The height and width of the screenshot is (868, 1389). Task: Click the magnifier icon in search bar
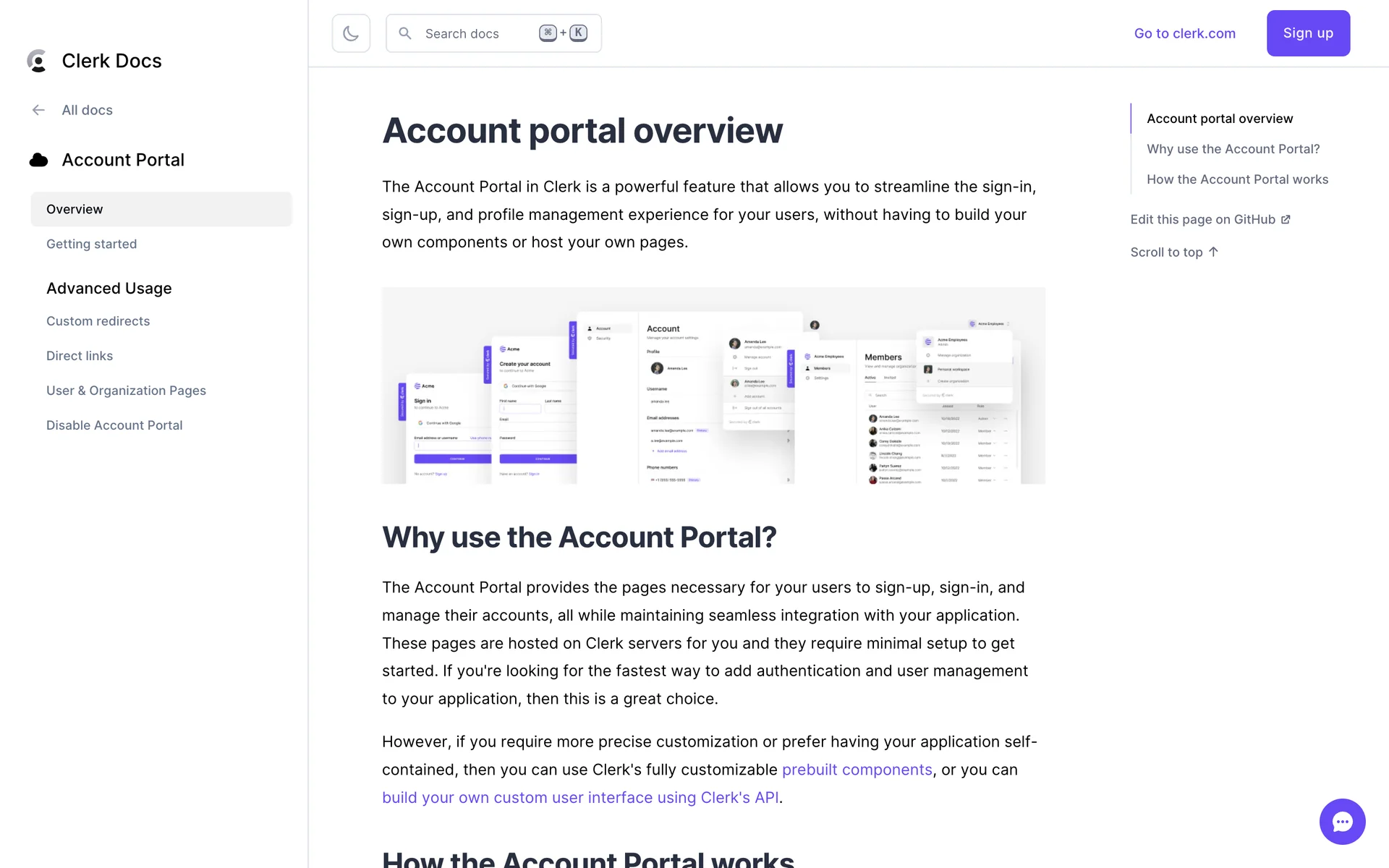click(405, 33)
